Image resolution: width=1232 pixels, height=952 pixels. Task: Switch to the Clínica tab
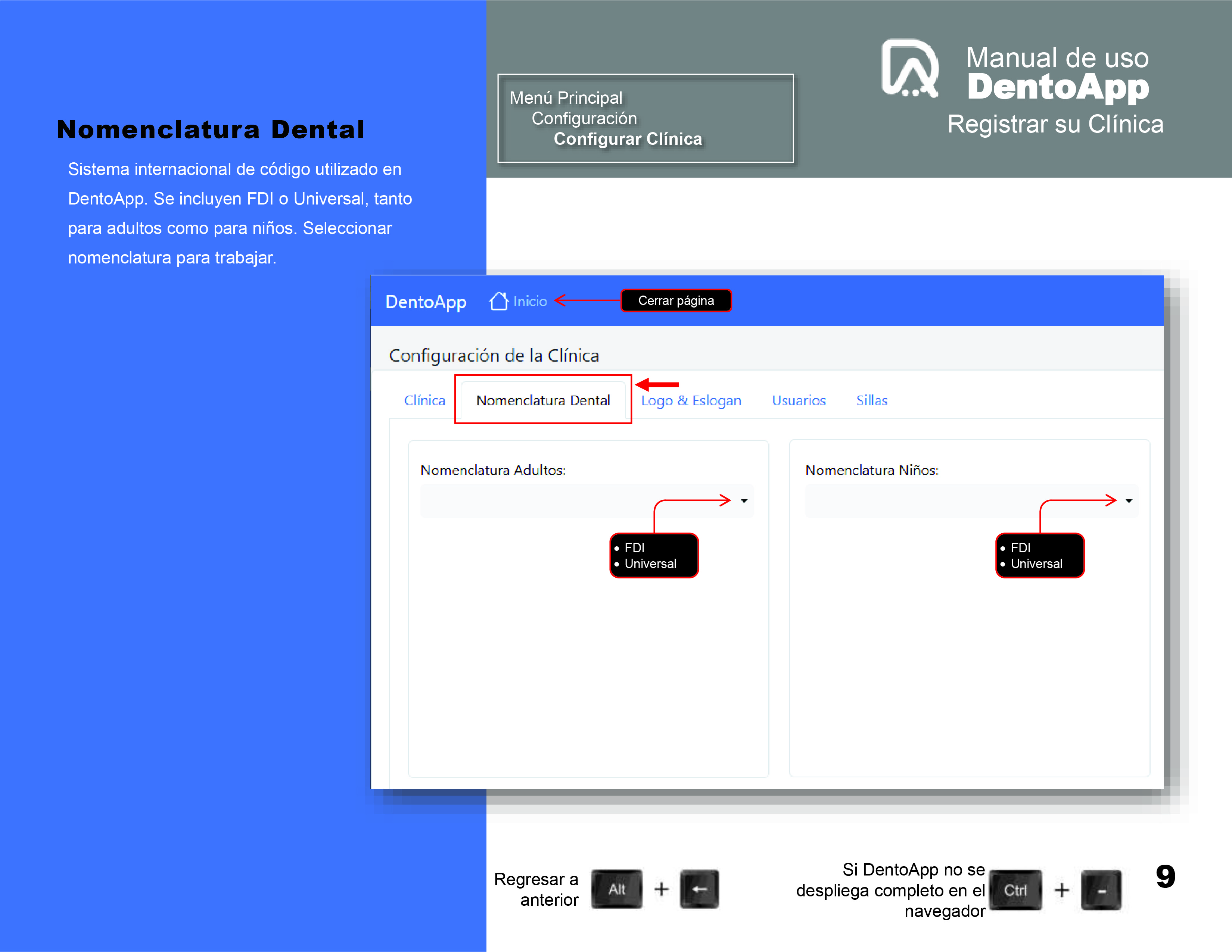coord(425,400)
